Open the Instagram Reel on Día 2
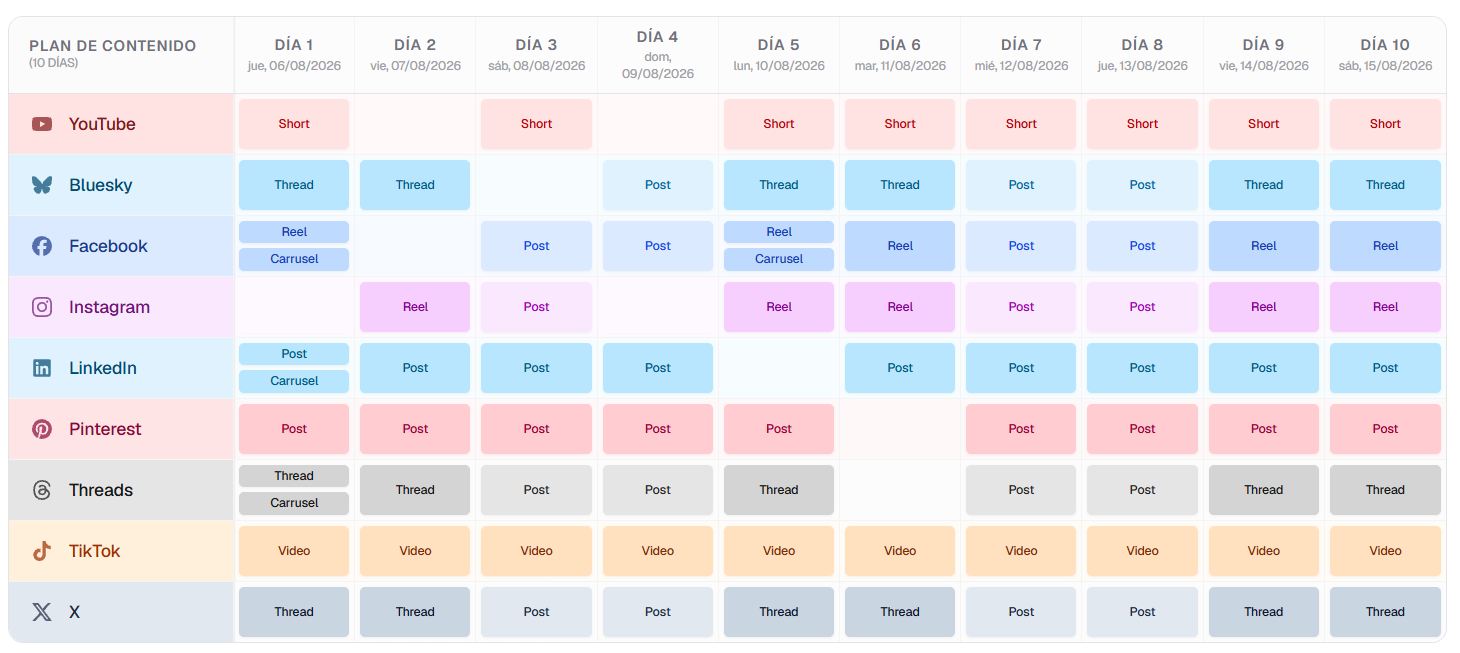Viewport: 1460px width, 653px height. point(415,307)
